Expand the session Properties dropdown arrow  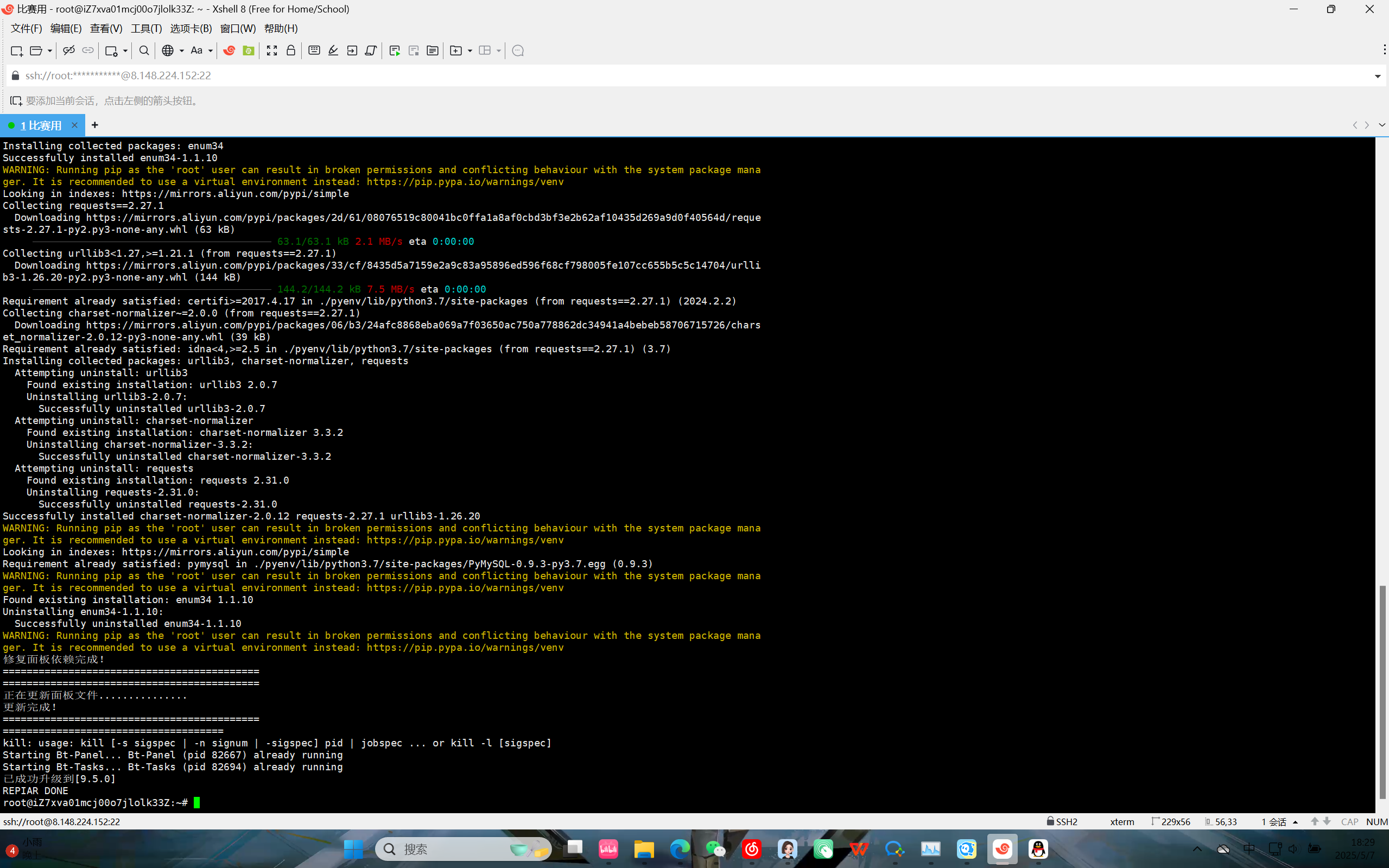coord(125,51)
